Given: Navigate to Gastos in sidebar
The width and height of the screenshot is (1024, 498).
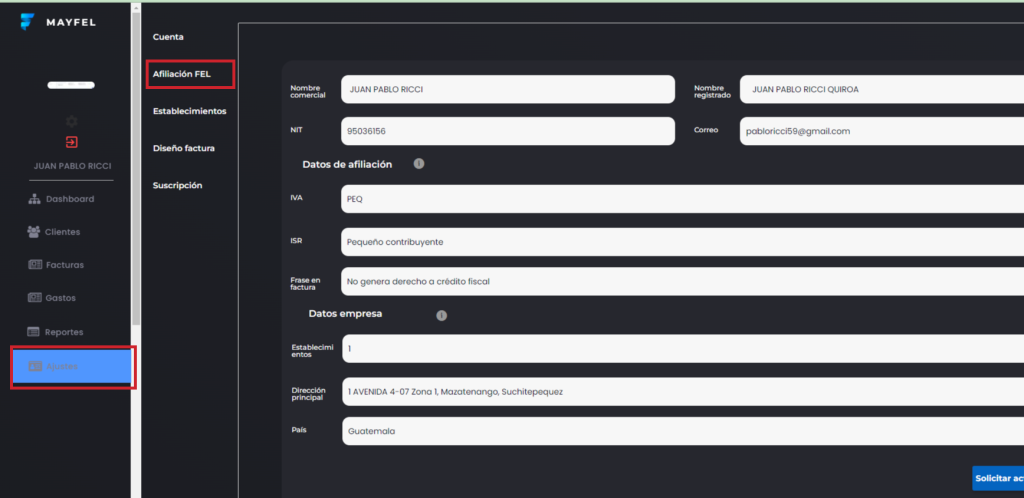Looking at the screenshot, I should click(x=52, y=298).
